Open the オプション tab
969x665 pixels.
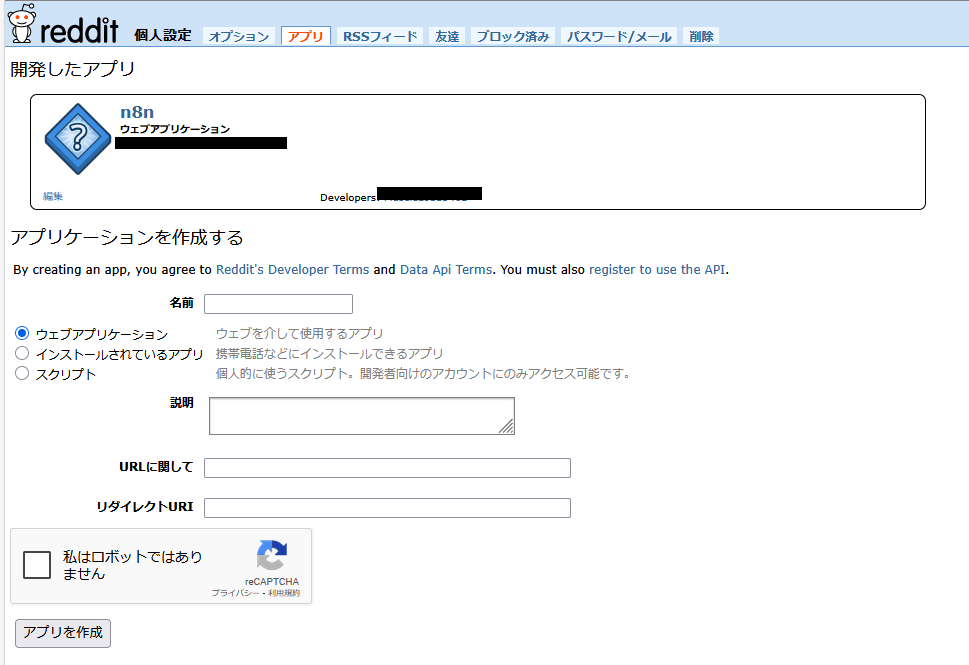pos(239,36)
